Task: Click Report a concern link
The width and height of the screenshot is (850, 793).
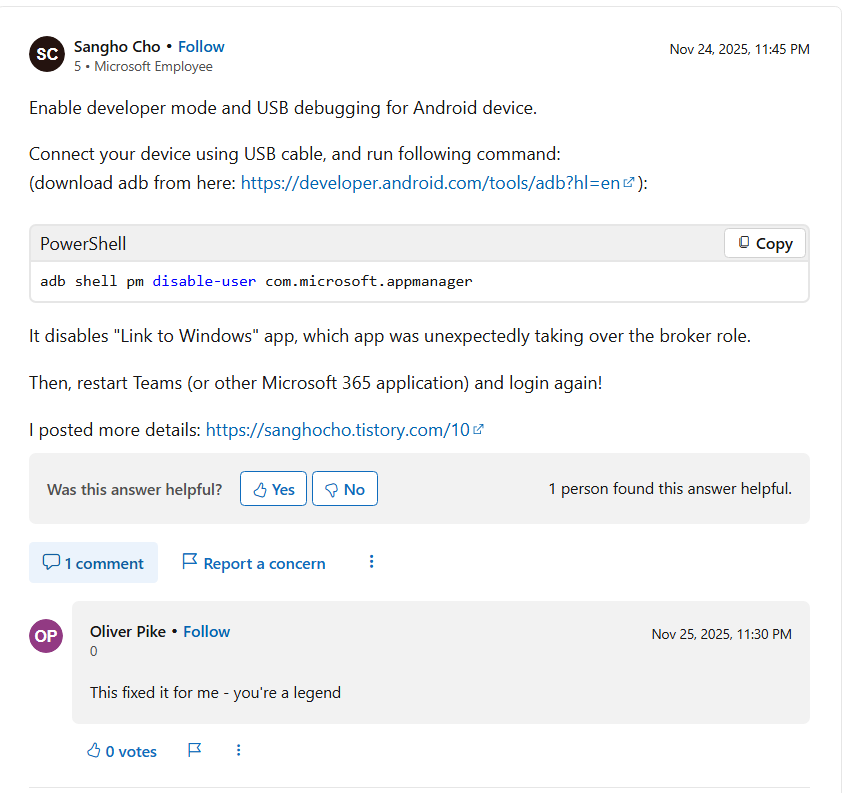Action: (253, 563)
